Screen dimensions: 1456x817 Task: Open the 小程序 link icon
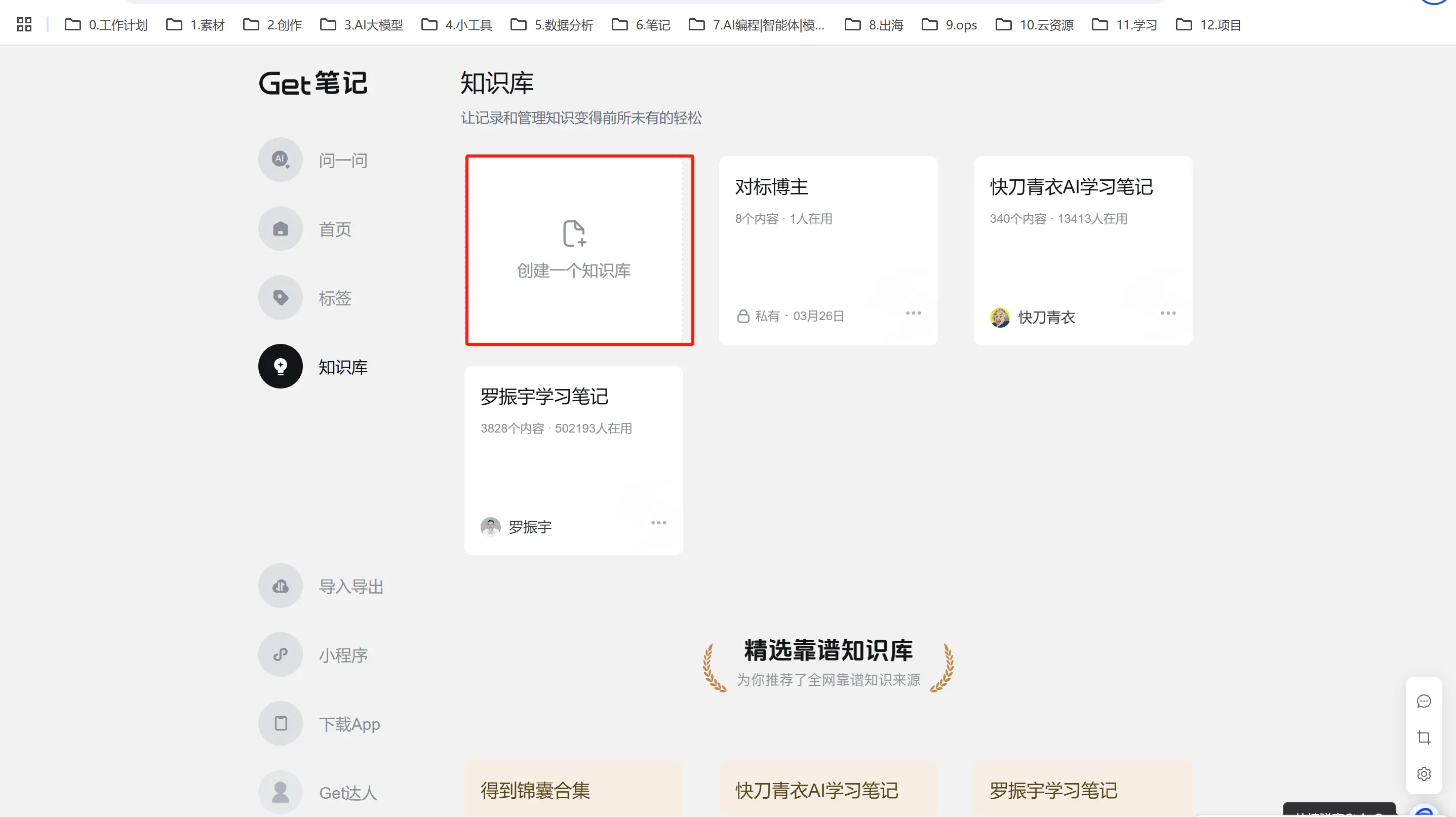281,655
